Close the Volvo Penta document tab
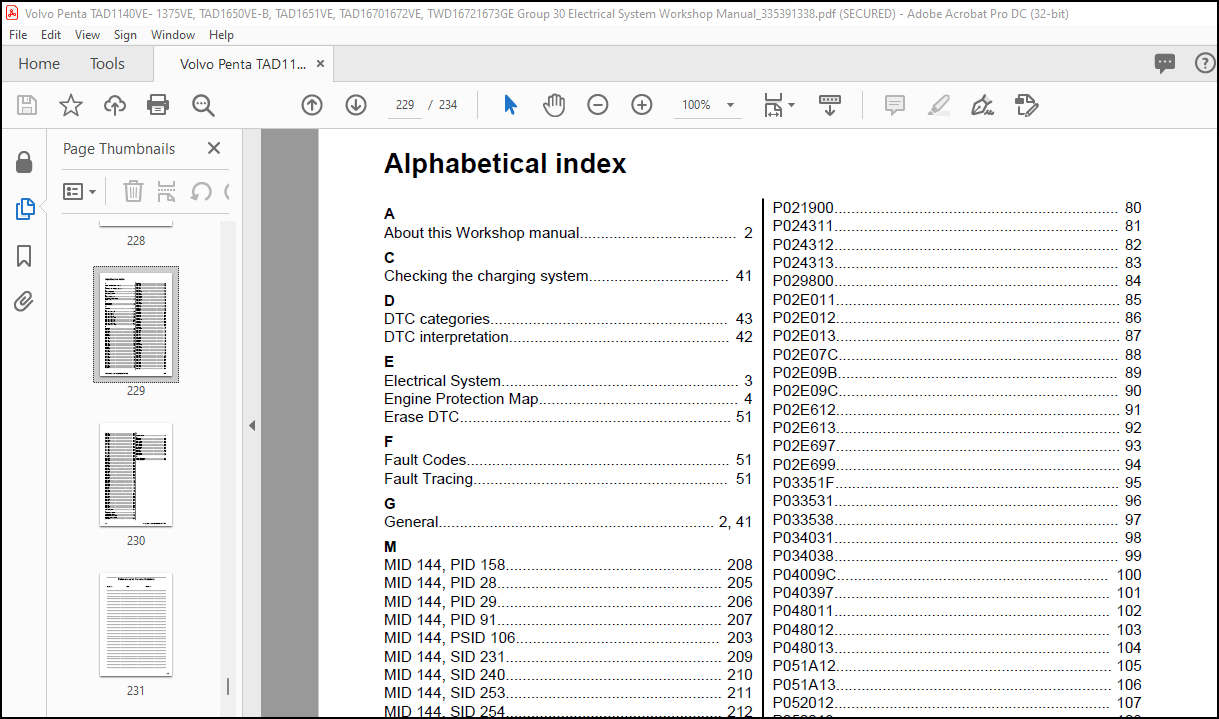This screenshot has height=719, width=1219. point(321,64)
